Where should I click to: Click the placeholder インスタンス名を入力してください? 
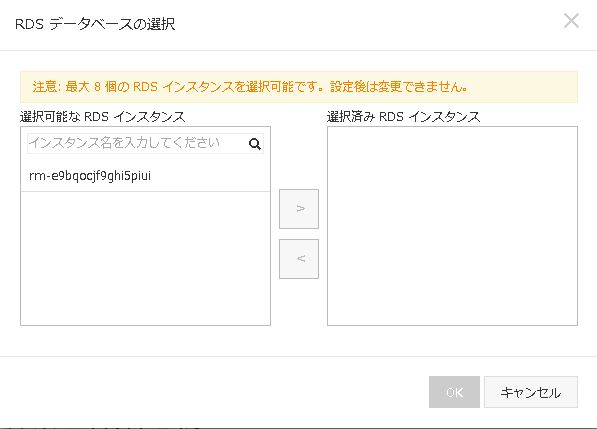coord(124,143)
